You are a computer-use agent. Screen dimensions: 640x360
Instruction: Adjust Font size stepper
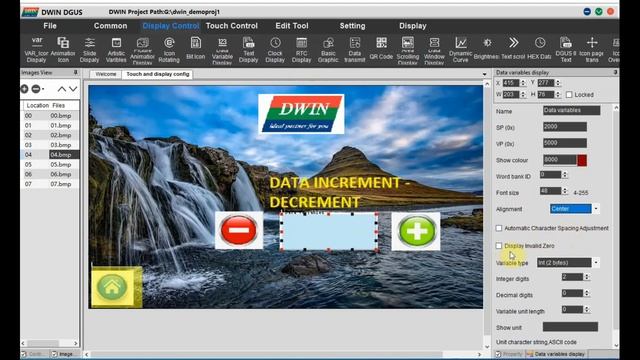pos(565,191)
